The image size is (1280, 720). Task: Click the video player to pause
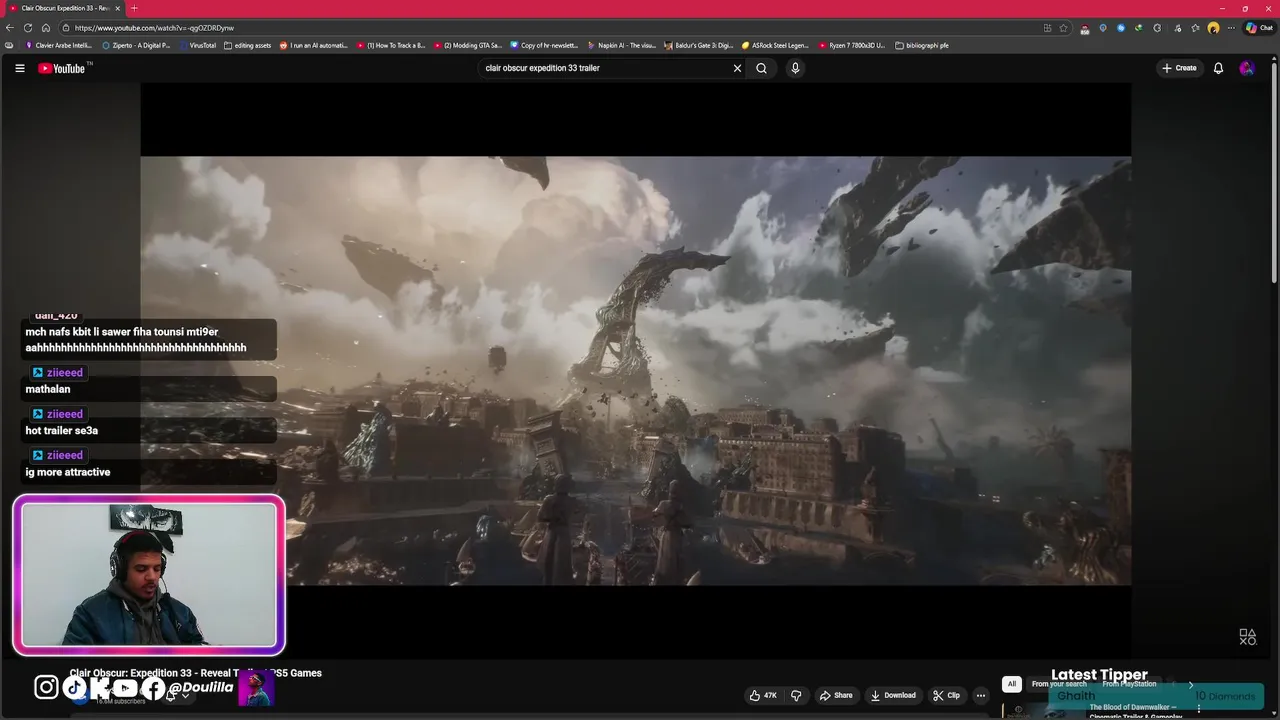click(x=635, y=370)
